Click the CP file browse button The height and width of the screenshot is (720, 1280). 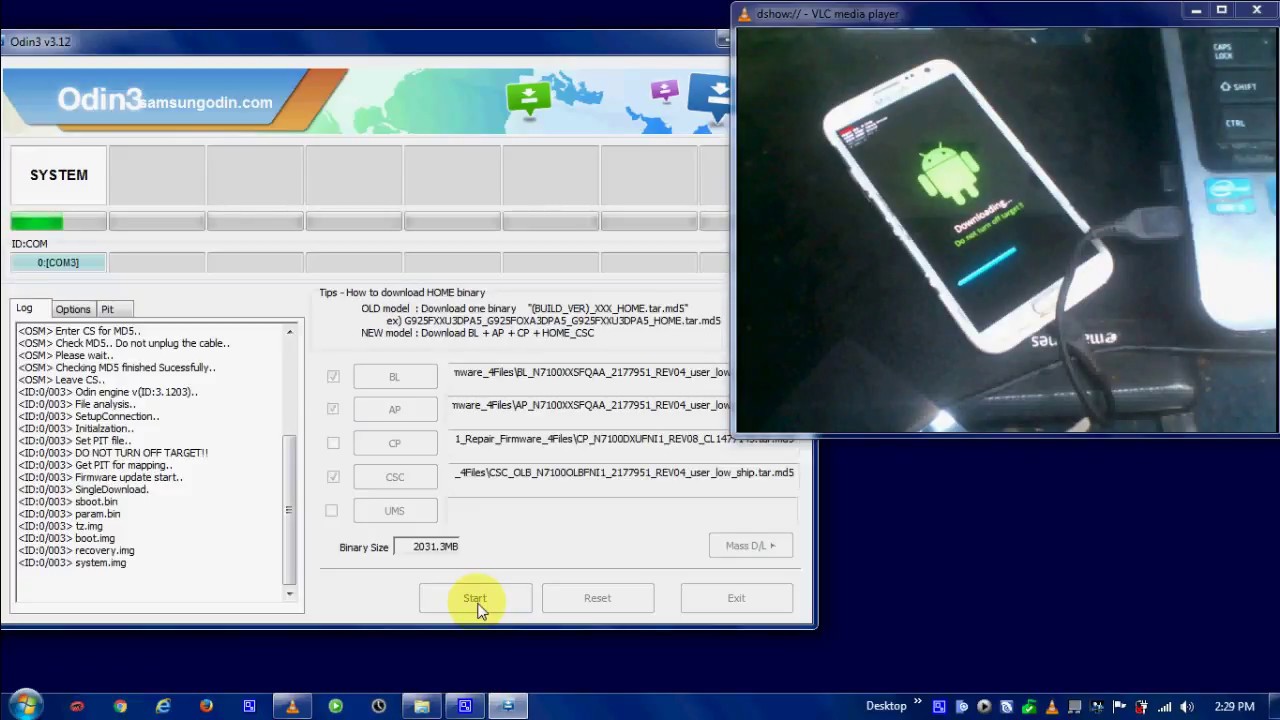[395, 444]
